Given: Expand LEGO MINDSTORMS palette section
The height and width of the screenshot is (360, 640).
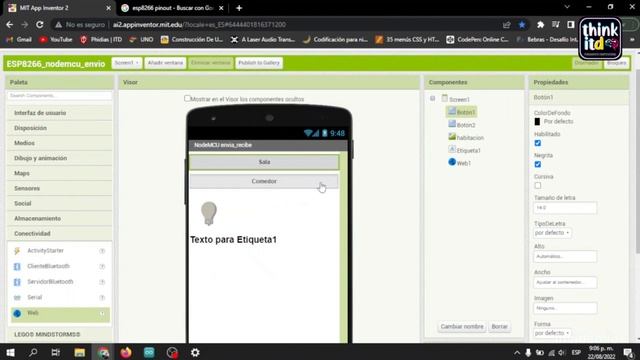Looking at the screenshot, I should (60, 334).
